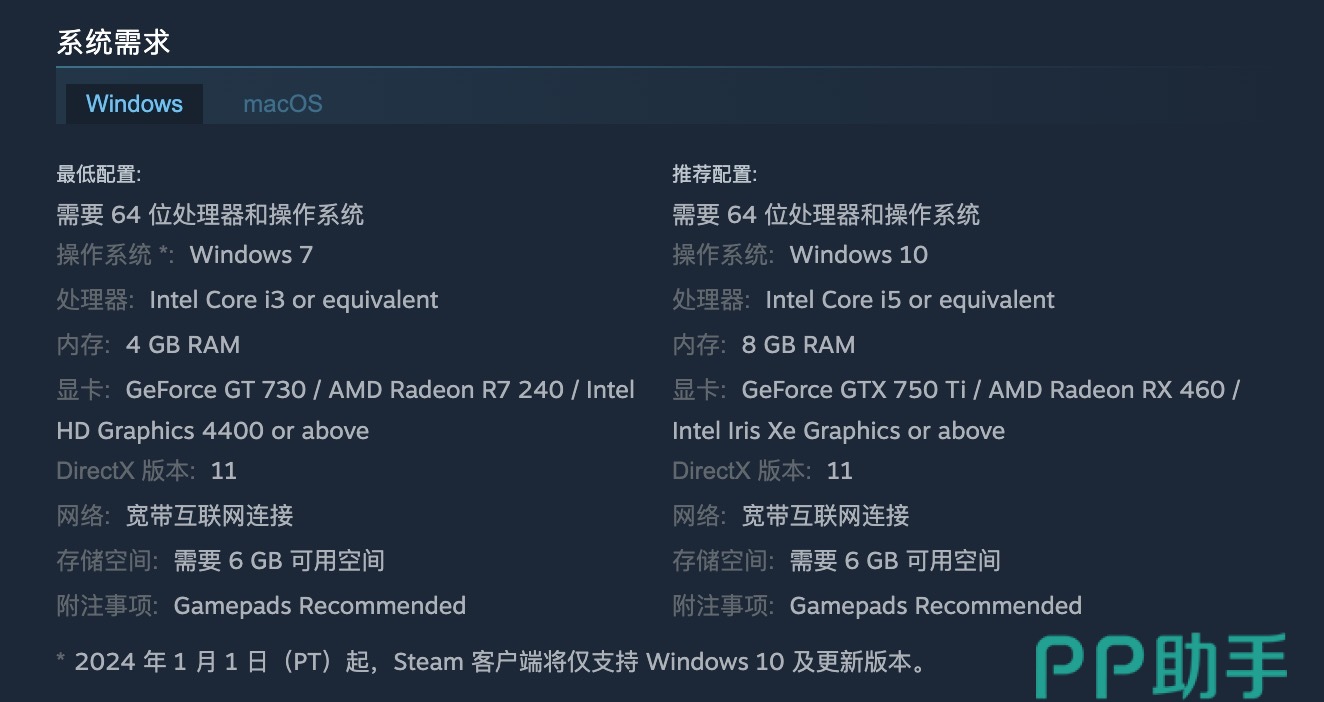The width and height of the screenshot is (1324, 702).
Task: Select the 推荐配置 column label
Action: coord(714,175)
